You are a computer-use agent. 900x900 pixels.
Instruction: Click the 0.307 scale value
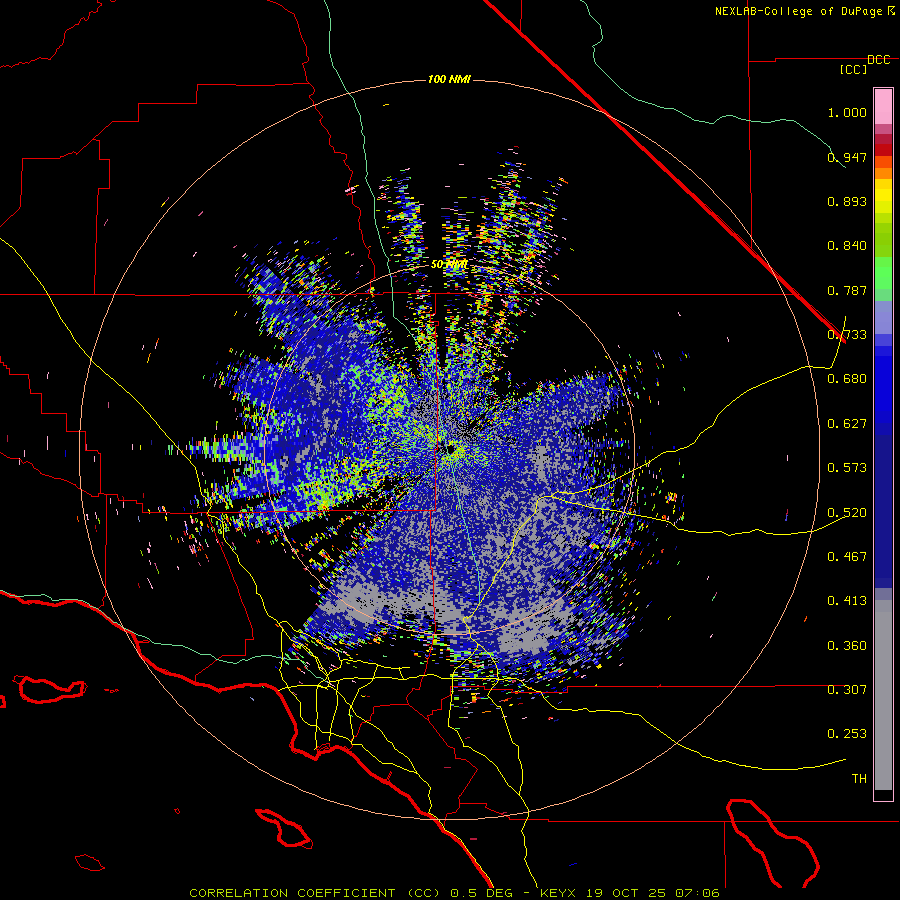(847, 690)
